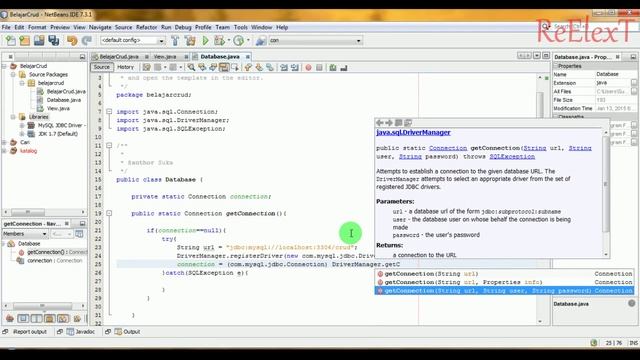Open the Tools menu
This screenshot has height=360, width=640.
pos(240,27)
